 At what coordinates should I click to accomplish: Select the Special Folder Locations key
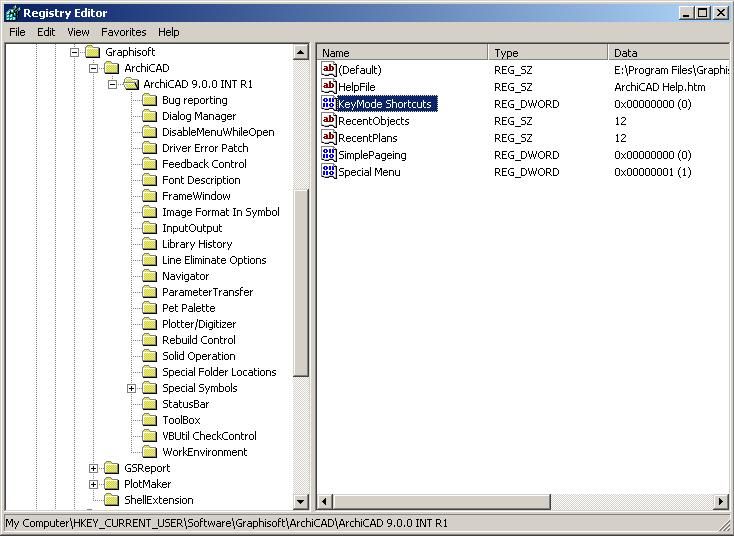coord(219,372)
